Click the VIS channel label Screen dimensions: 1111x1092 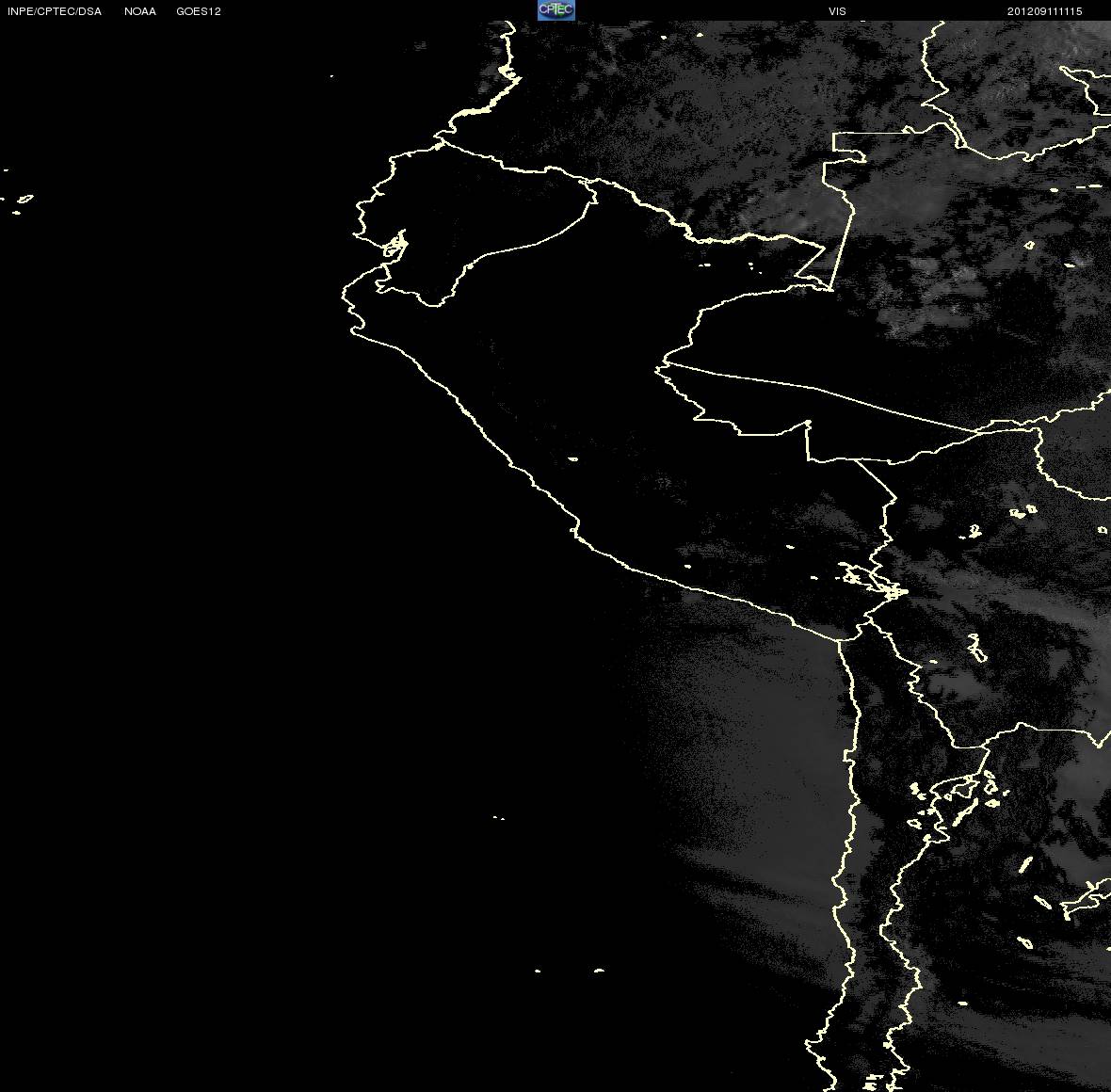837,11
